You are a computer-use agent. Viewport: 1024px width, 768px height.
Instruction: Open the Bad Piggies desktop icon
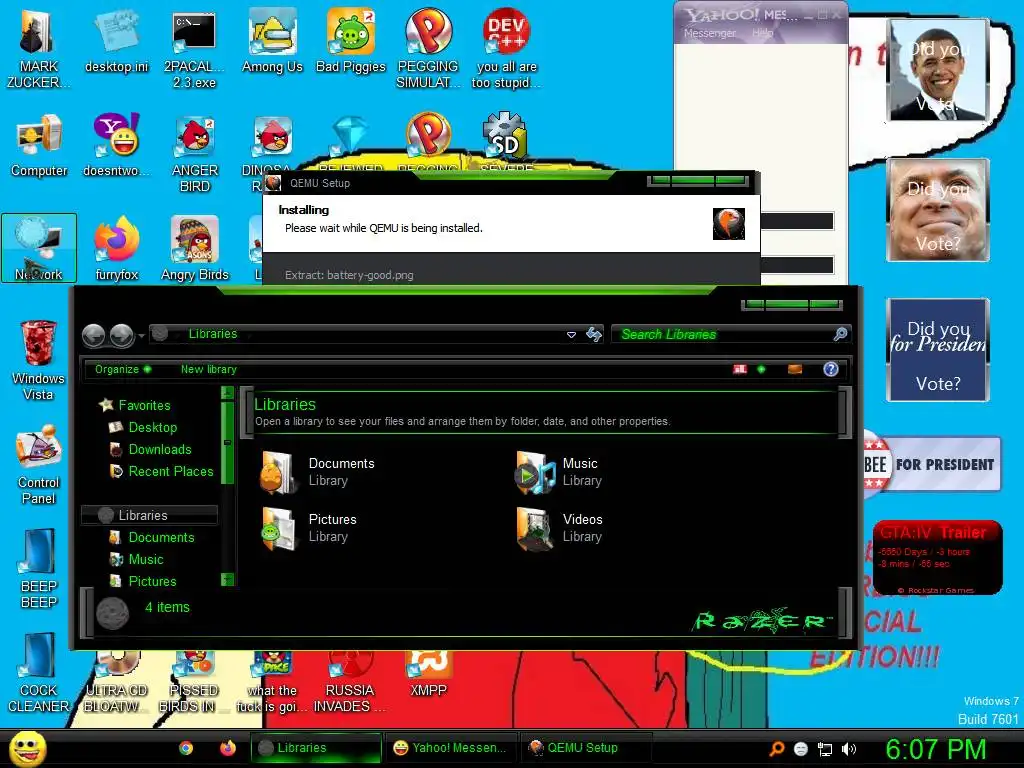pos(351,40)
